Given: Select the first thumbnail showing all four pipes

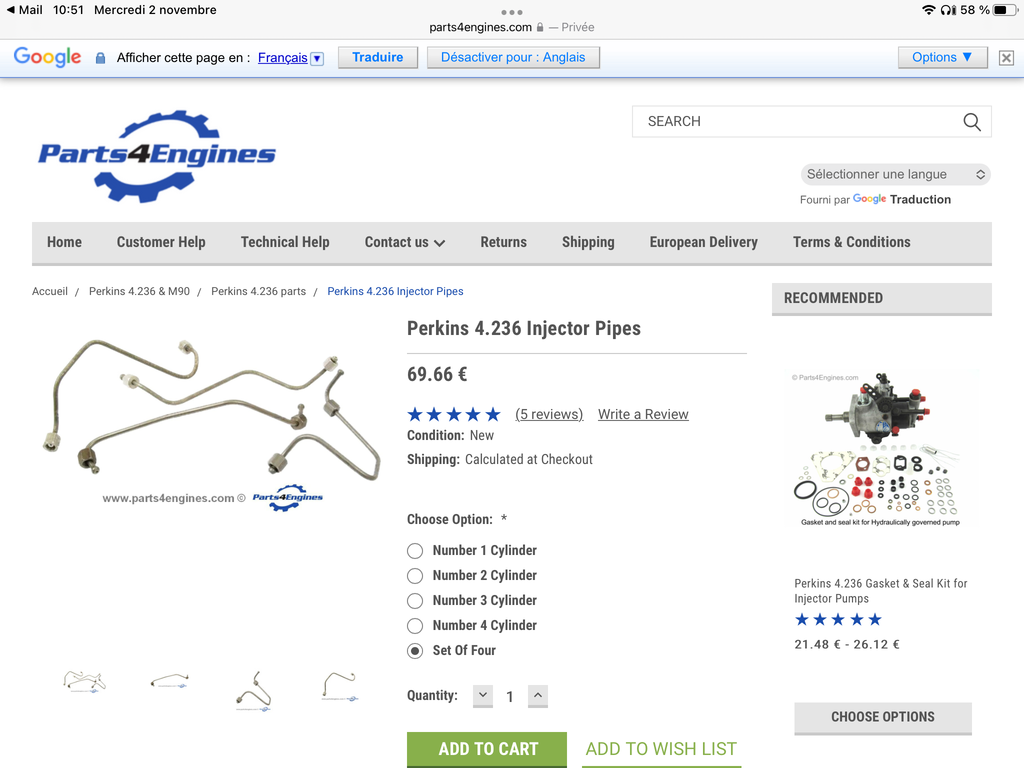Looking at the screenshot, I should coord(85,682).
